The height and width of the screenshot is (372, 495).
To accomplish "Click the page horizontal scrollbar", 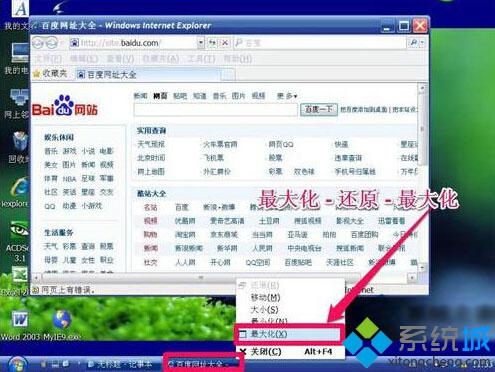I will point(224,277).
